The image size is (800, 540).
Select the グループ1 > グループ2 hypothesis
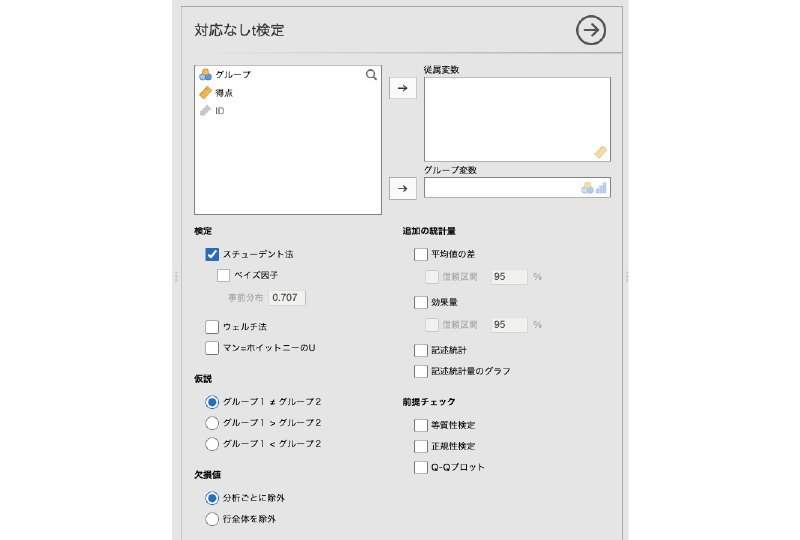(212, 423)
